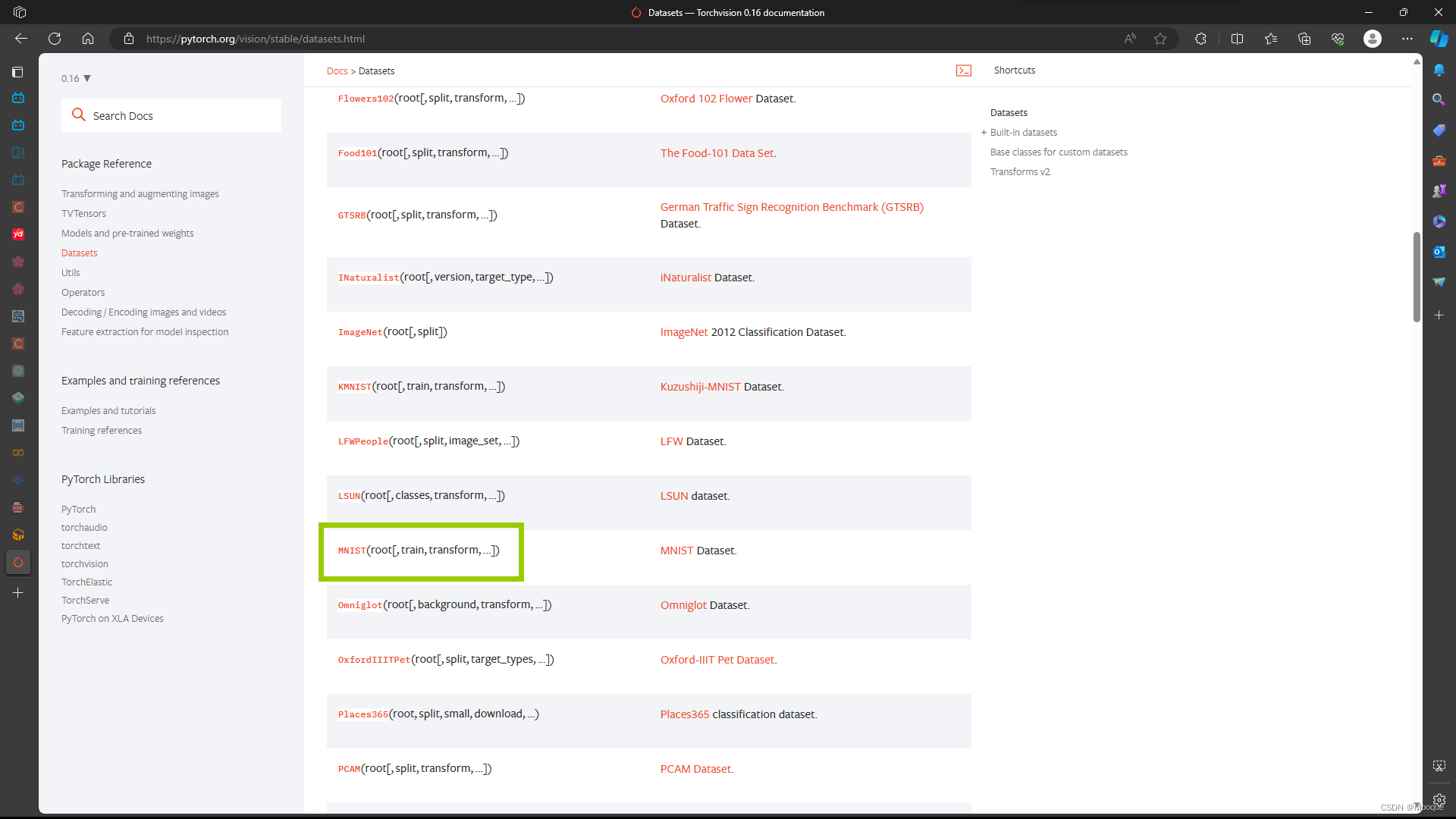Click the browser Refresh icon
This screenshot has height=819, width=1456.
[x=55, y=39]
